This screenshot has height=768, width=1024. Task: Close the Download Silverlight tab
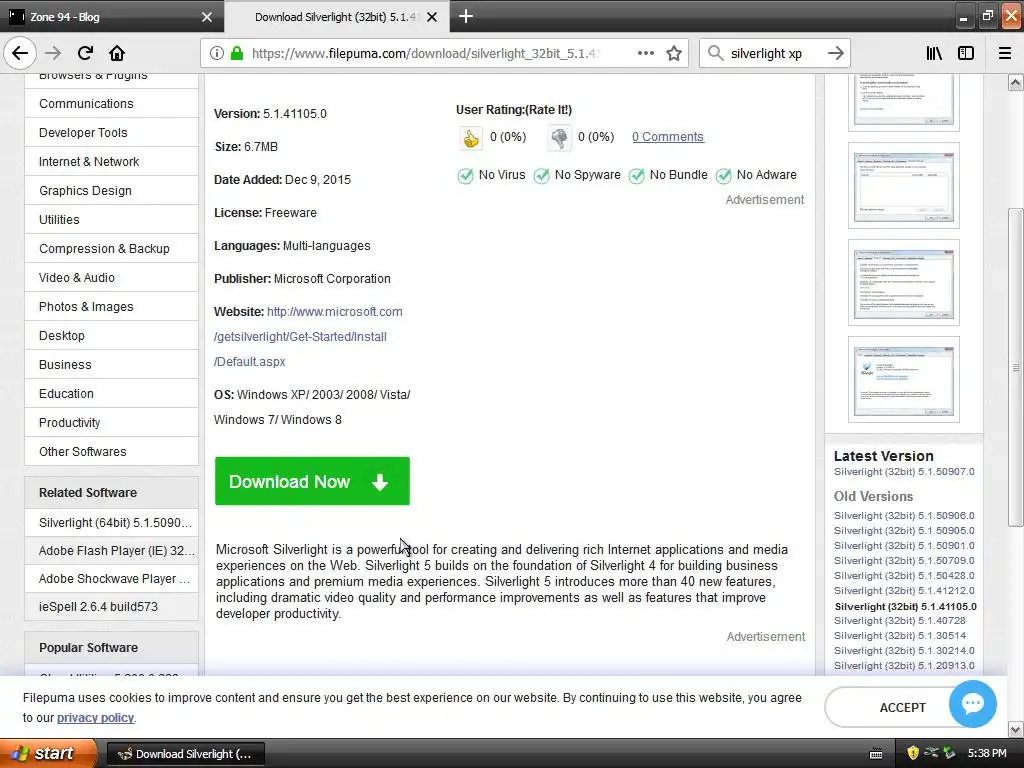point(432,17)
